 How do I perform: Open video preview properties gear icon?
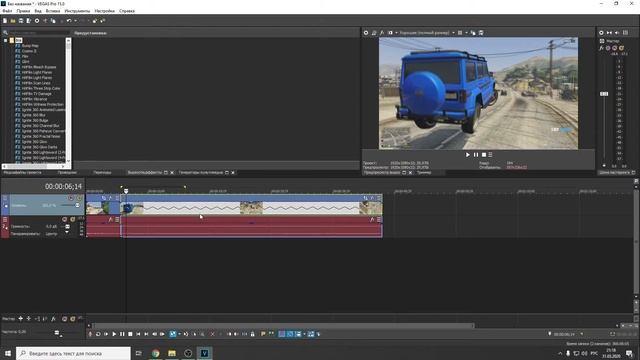click(366, 33)
